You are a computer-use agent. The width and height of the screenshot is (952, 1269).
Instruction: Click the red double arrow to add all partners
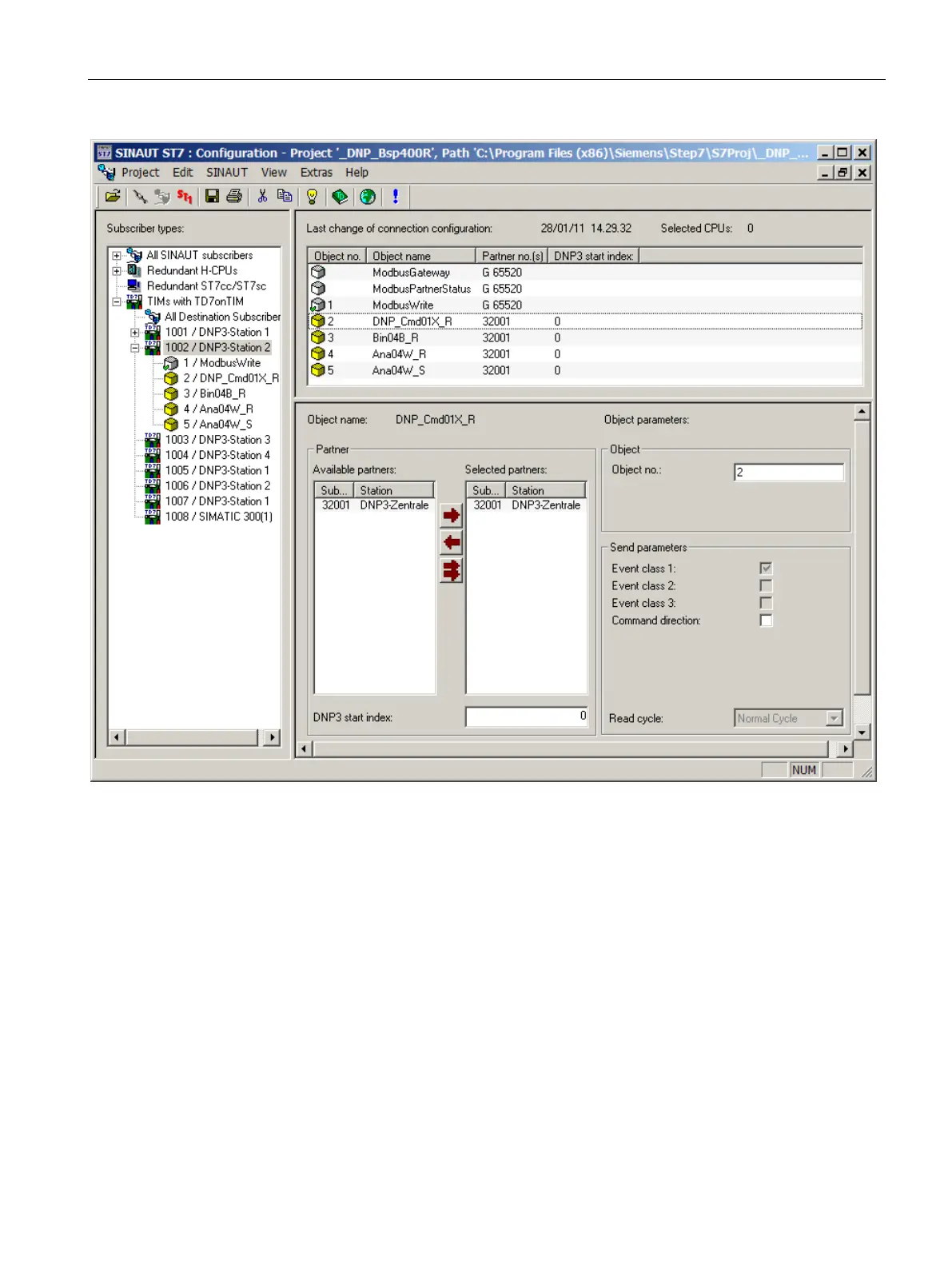(452, 571)
